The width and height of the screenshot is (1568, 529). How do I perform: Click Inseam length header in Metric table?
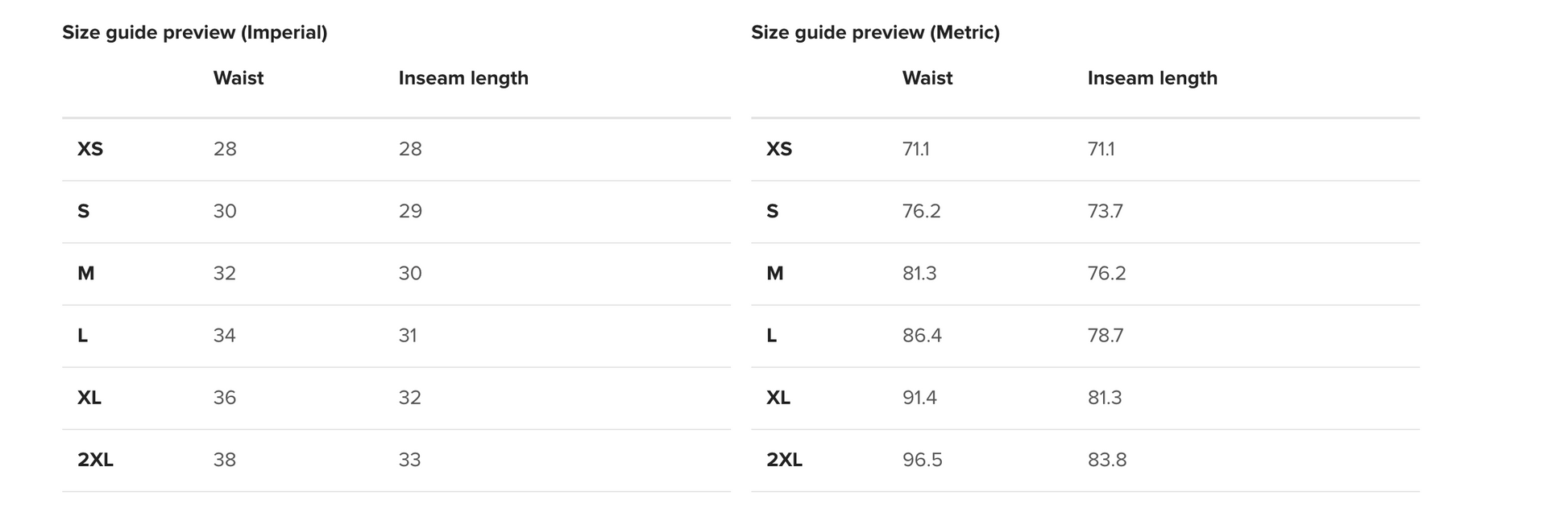click(x=1152, y=78)
